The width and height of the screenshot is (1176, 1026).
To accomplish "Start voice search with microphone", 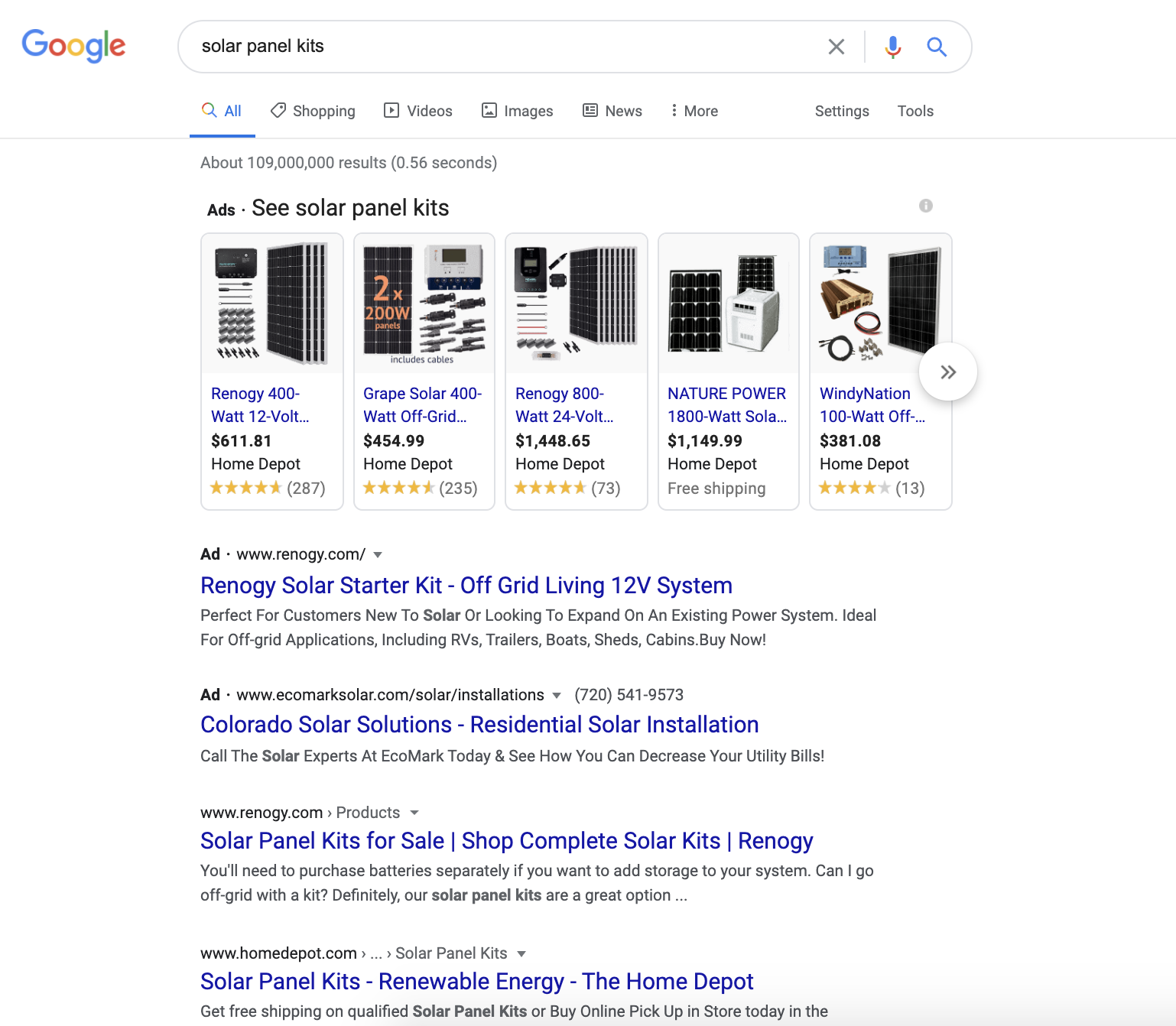I will tap(892, 47).
